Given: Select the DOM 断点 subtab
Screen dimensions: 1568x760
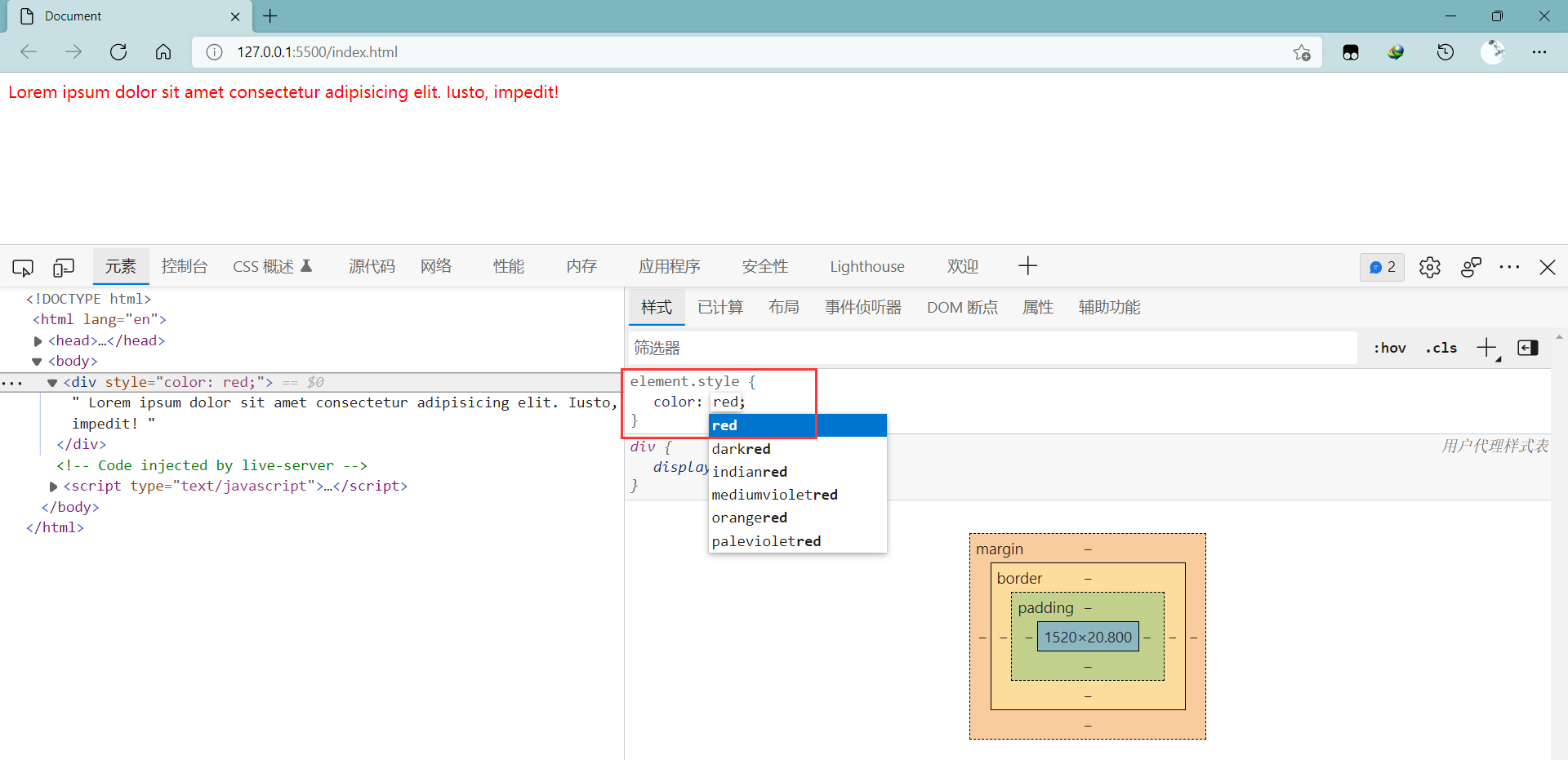Looking at the screenshot, I should 962,308.
